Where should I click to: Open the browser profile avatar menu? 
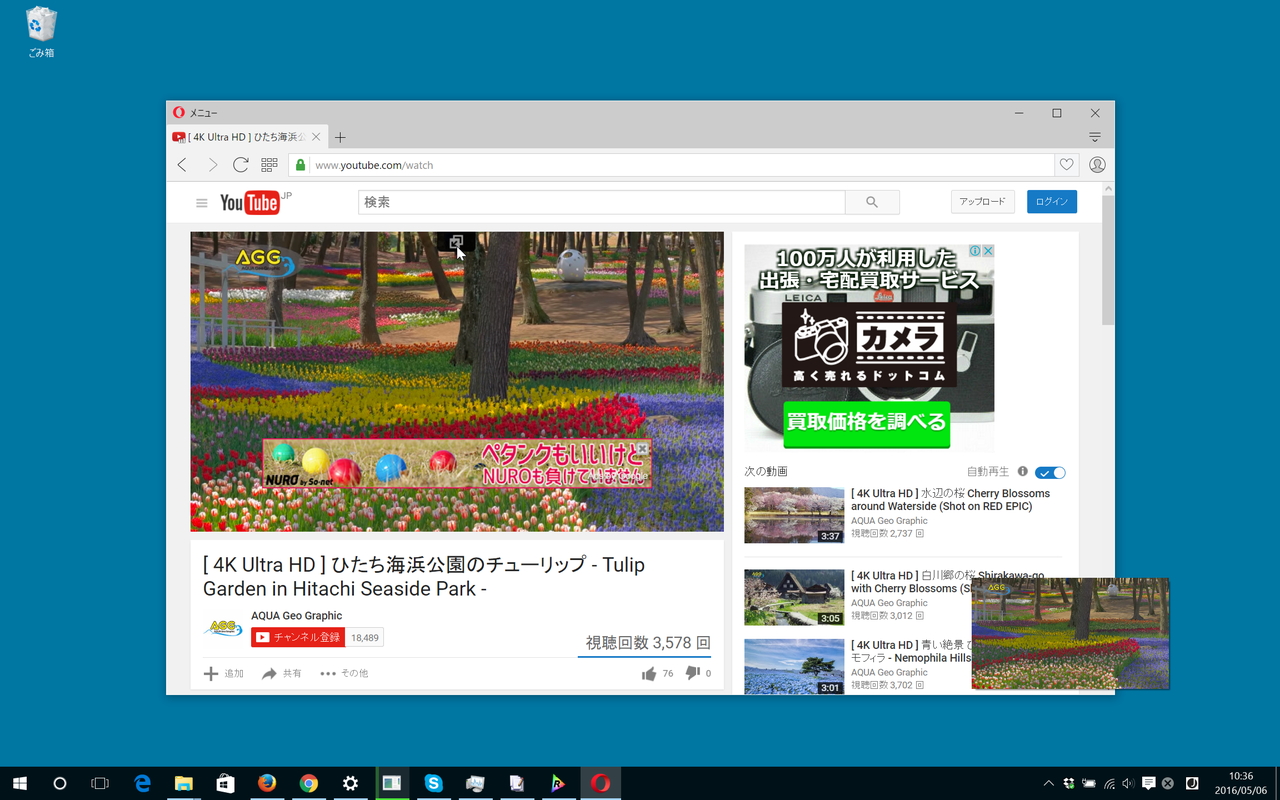1096,164
